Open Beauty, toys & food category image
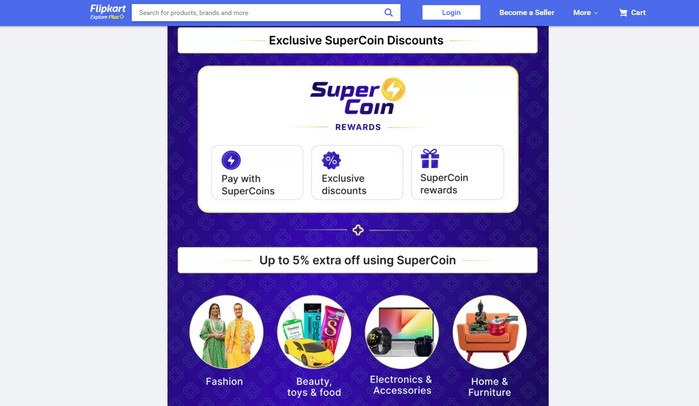699x406 pixels. 314,333
